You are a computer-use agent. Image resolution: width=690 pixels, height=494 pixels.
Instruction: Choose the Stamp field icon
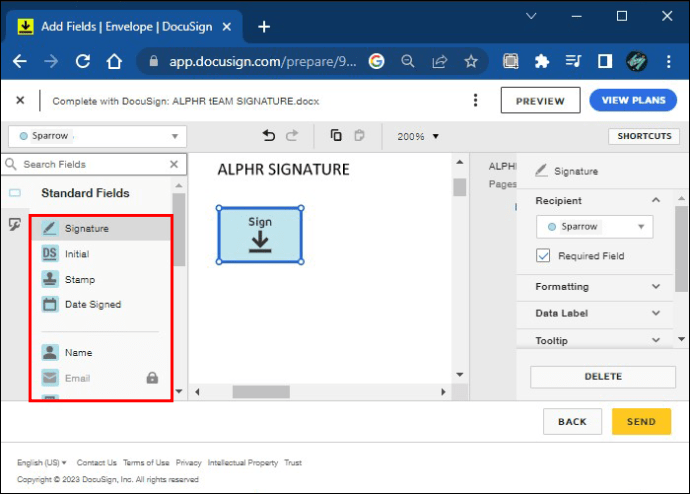[x=49, y=279]
